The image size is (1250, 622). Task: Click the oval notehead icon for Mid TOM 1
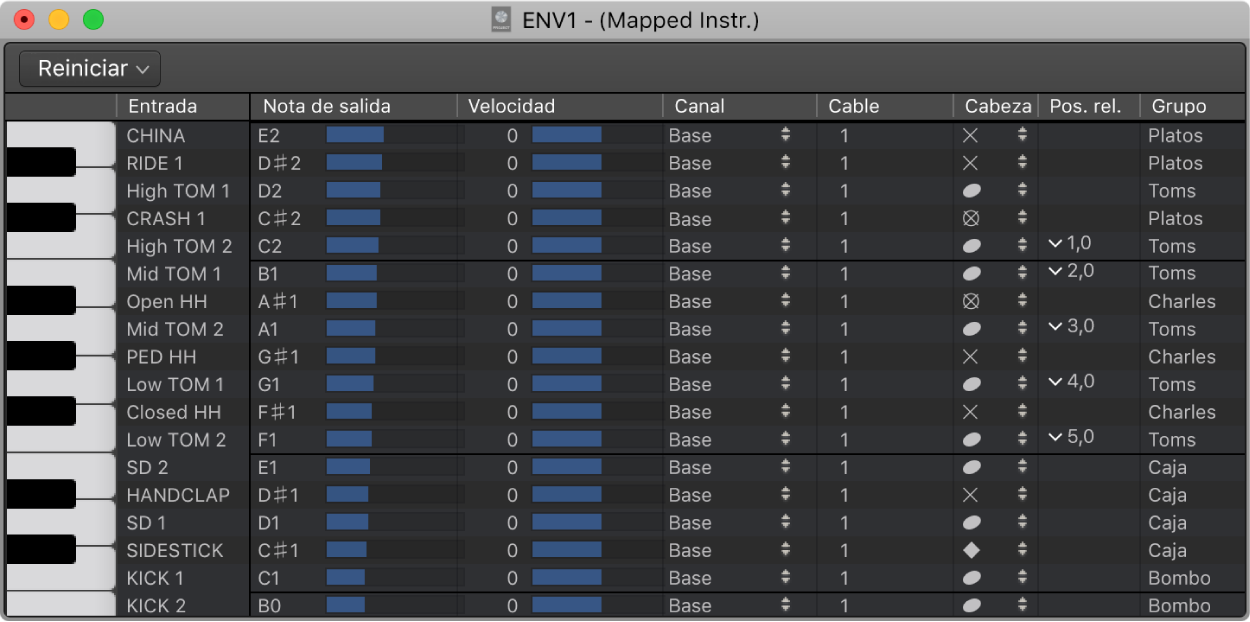click(x=970, y=274)
